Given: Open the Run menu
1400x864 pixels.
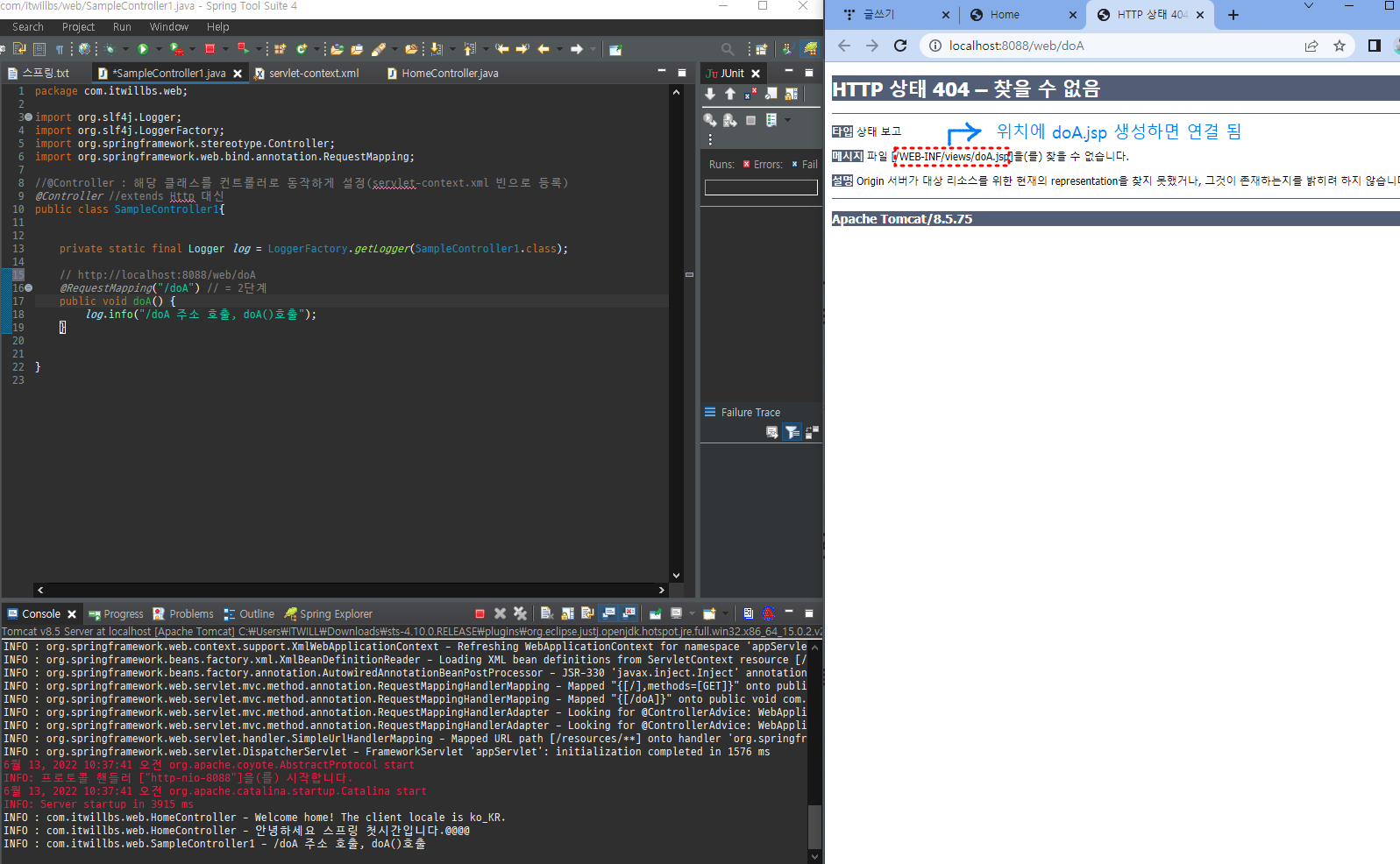Looking at the screenshot, I should (122, 27).
